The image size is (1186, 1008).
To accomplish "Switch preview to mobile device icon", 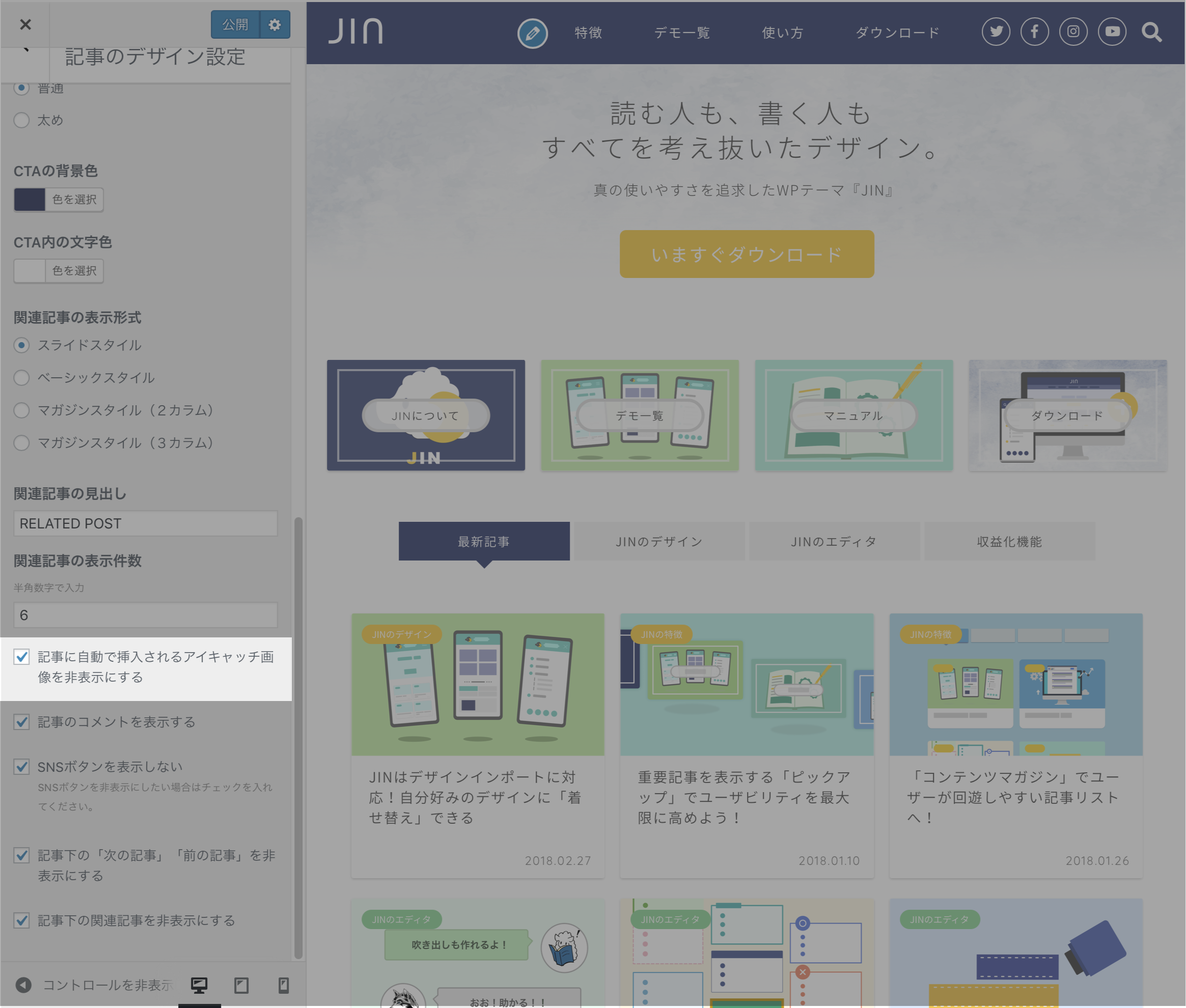I will point(284,985).
